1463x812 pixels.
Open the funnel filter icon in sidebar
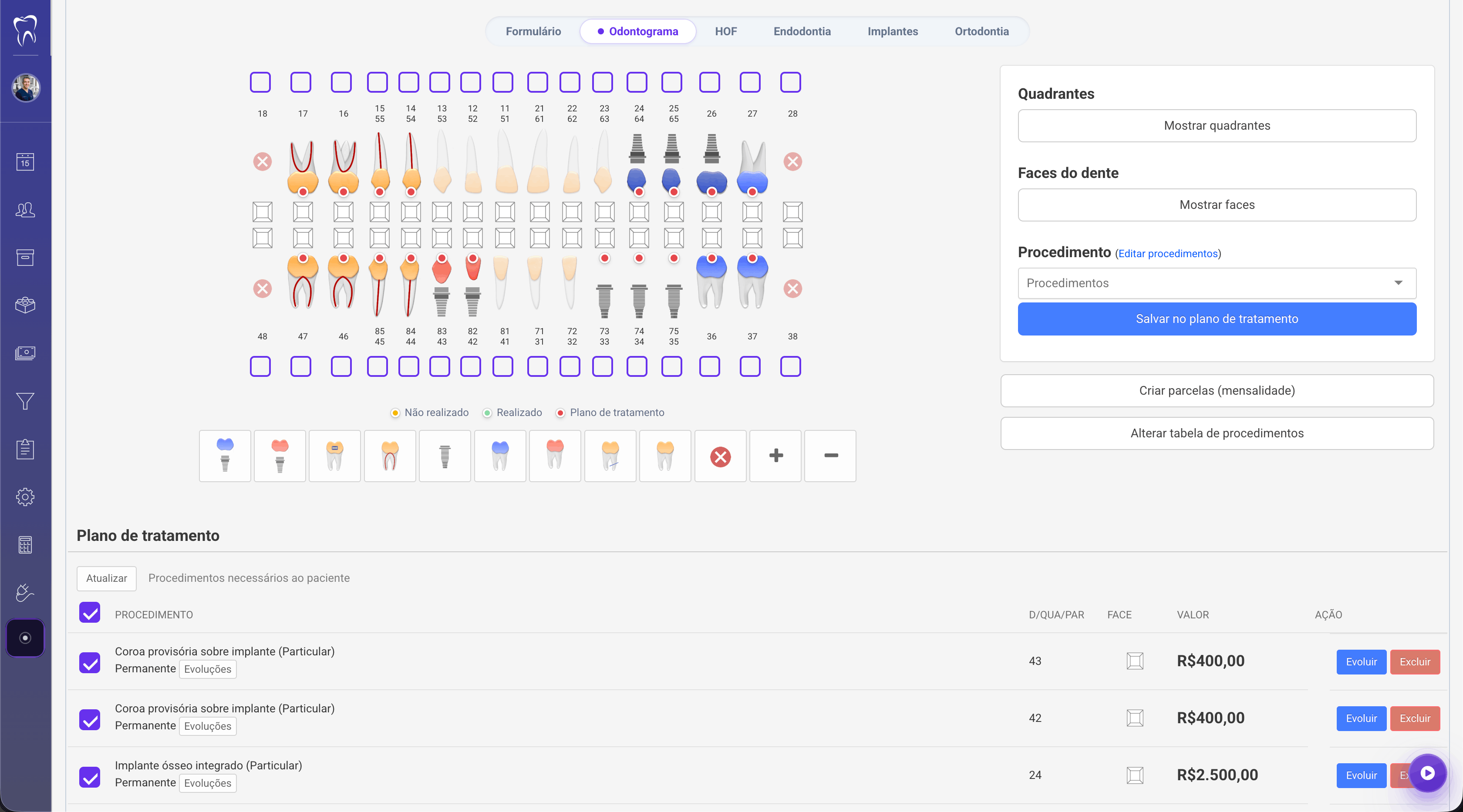(x=25, y=401)
